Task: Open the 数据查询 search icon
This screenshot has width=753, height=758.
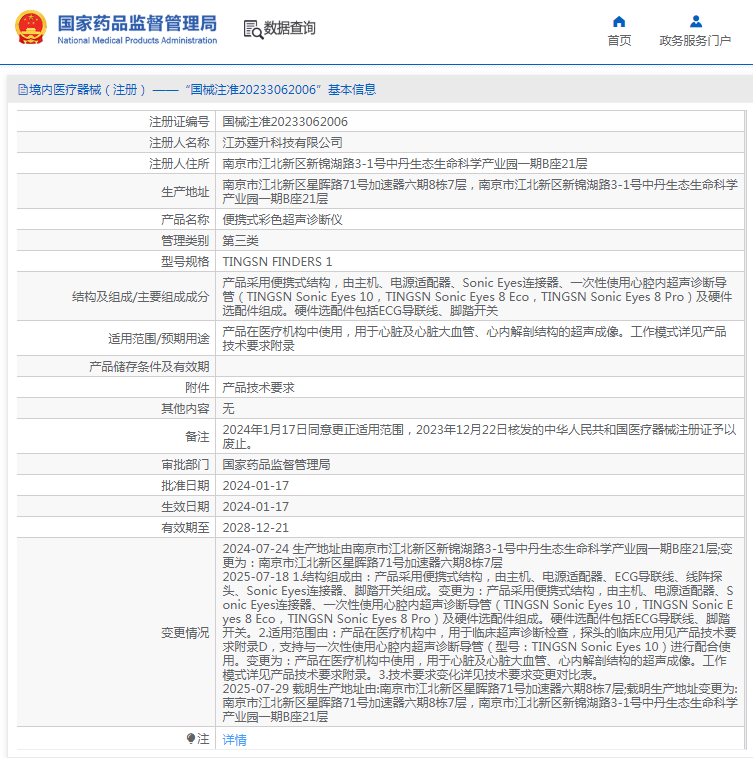Action: pyautogui.click(x=253, y=29)
